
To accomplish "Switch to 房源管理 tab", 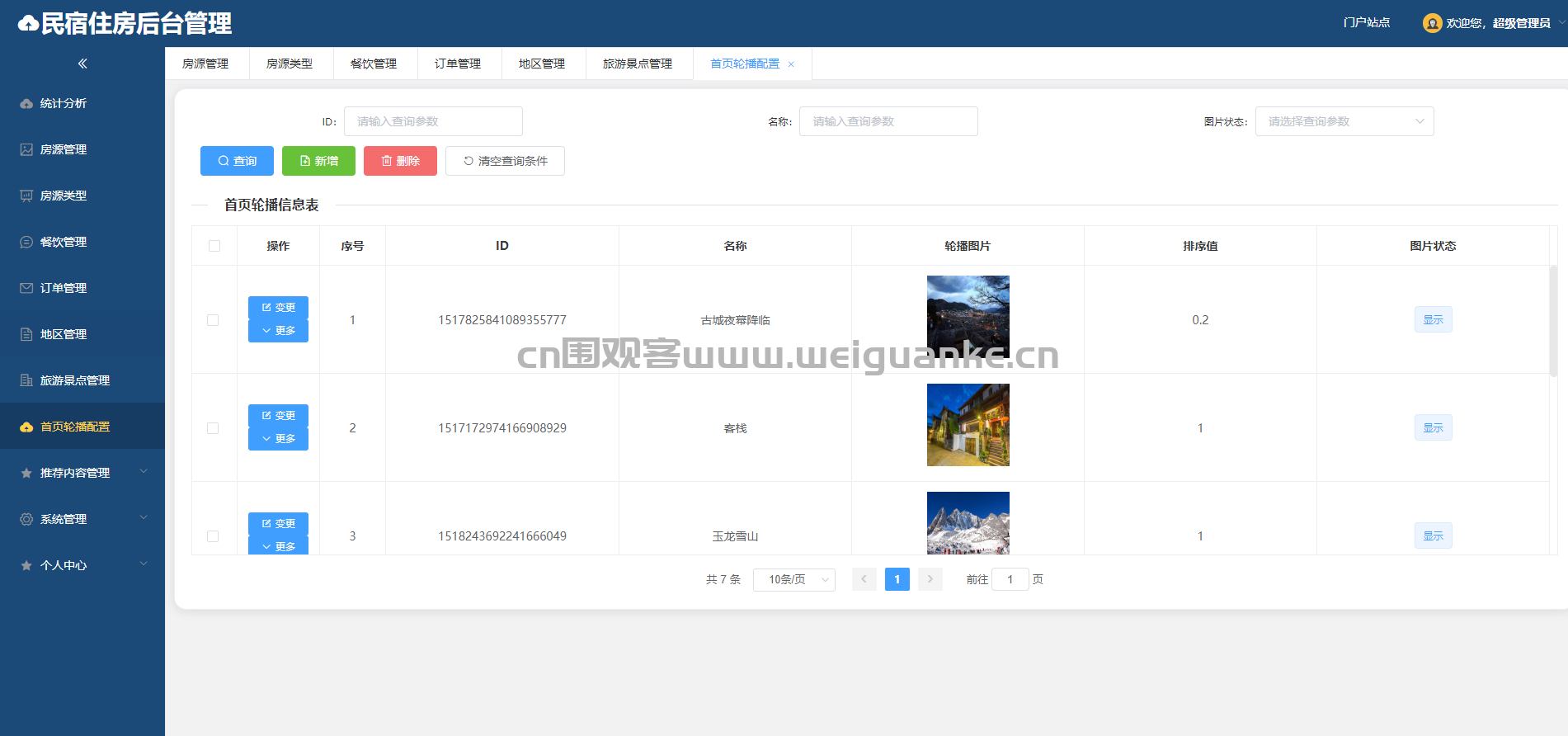I will [205, 64].
